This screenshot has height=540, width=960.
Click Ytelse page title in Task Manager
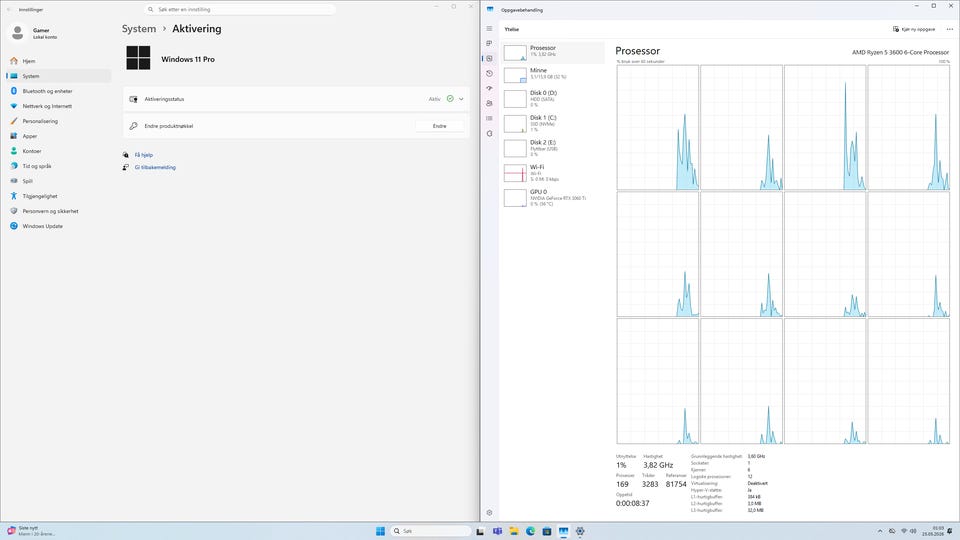click(512, 29)
